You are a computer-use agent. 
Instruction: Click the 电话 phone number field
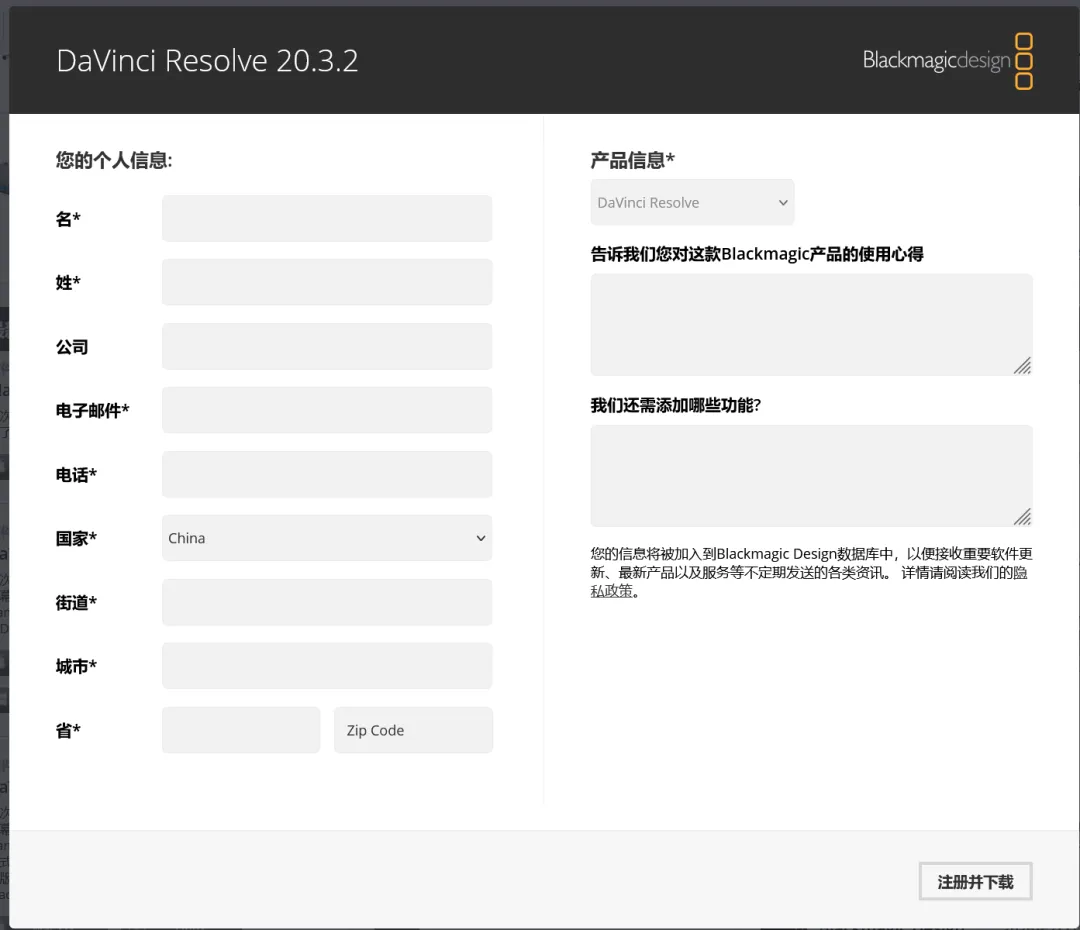[327, 474]
